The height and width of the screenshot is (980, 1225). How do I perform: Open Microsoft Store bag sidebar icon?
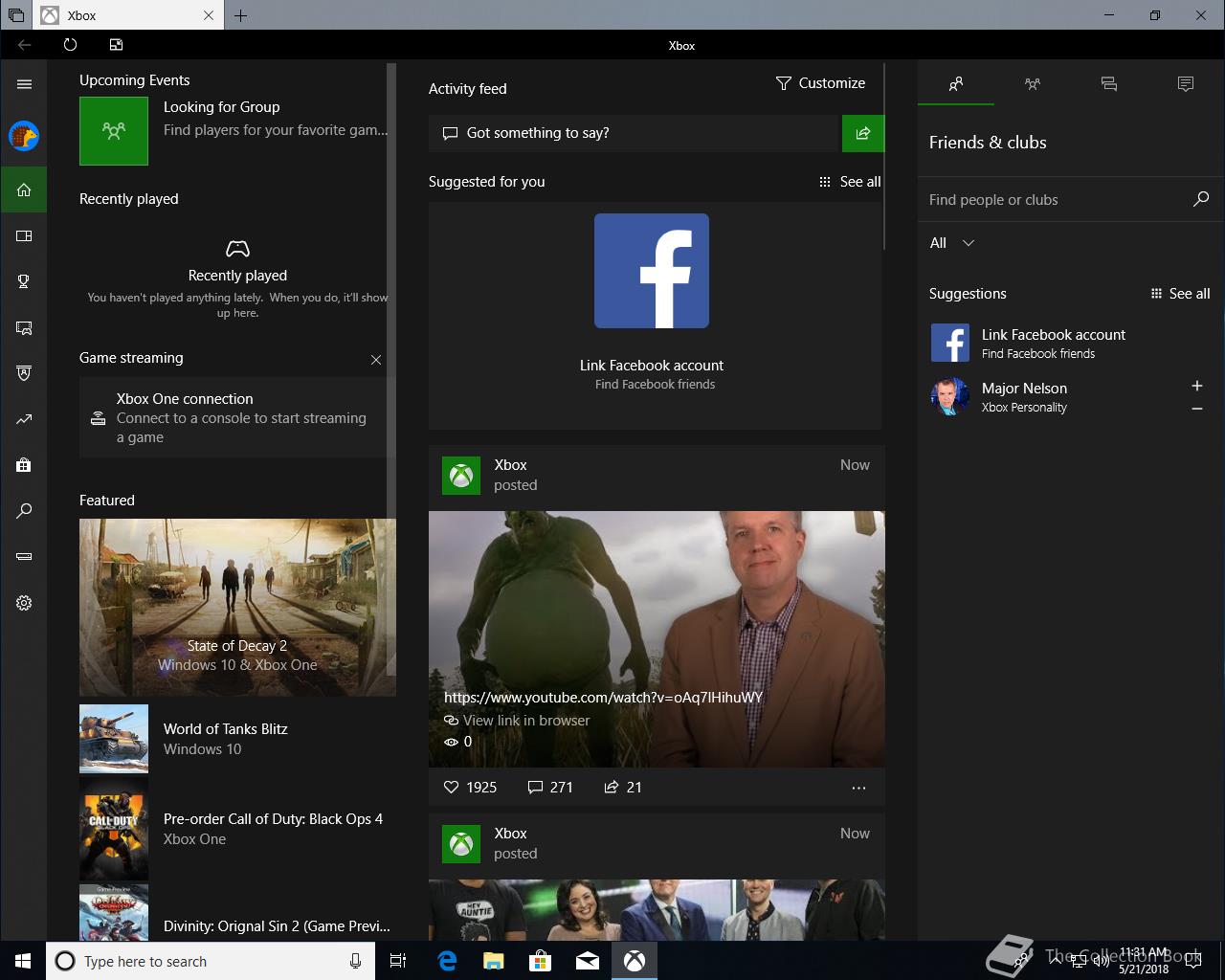click(24, 465)
